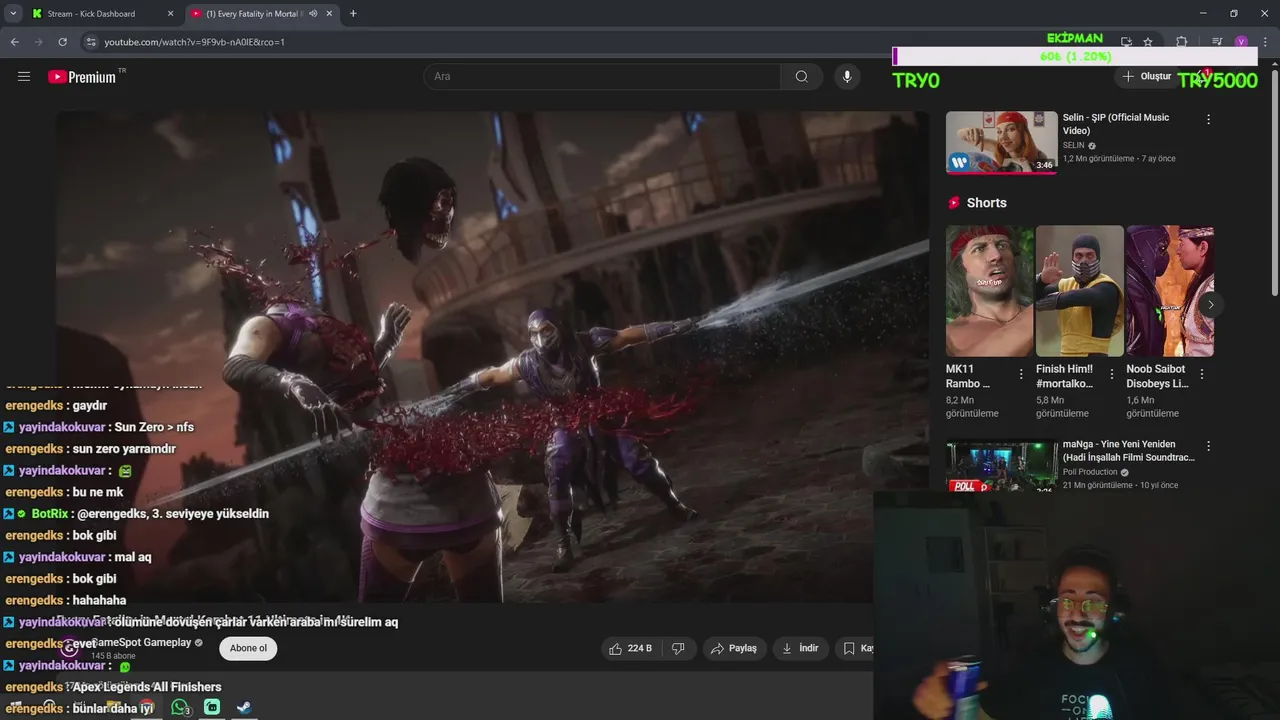Screen dimensions: 1280x720
Task: Click the Noob Saibot Disobeys short title
Action: tap(1157, 376)
